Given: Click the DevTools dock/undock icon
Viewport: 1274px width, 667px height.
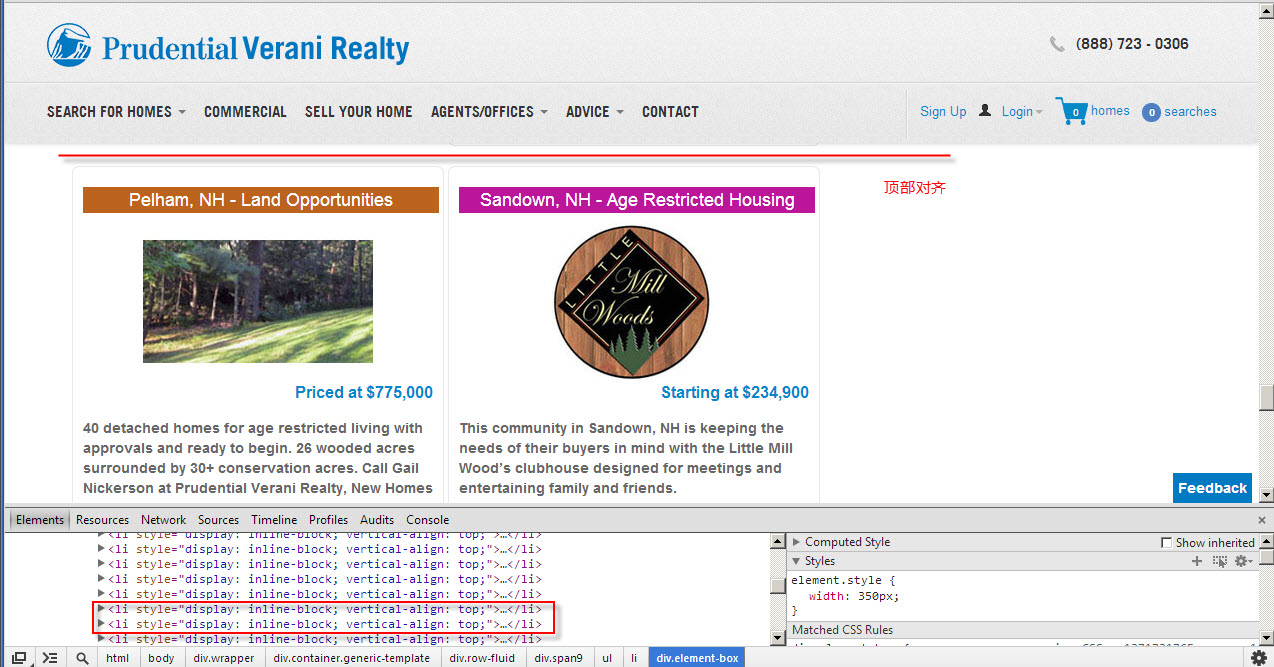Looking at the screenshot, I should (18, 657).
